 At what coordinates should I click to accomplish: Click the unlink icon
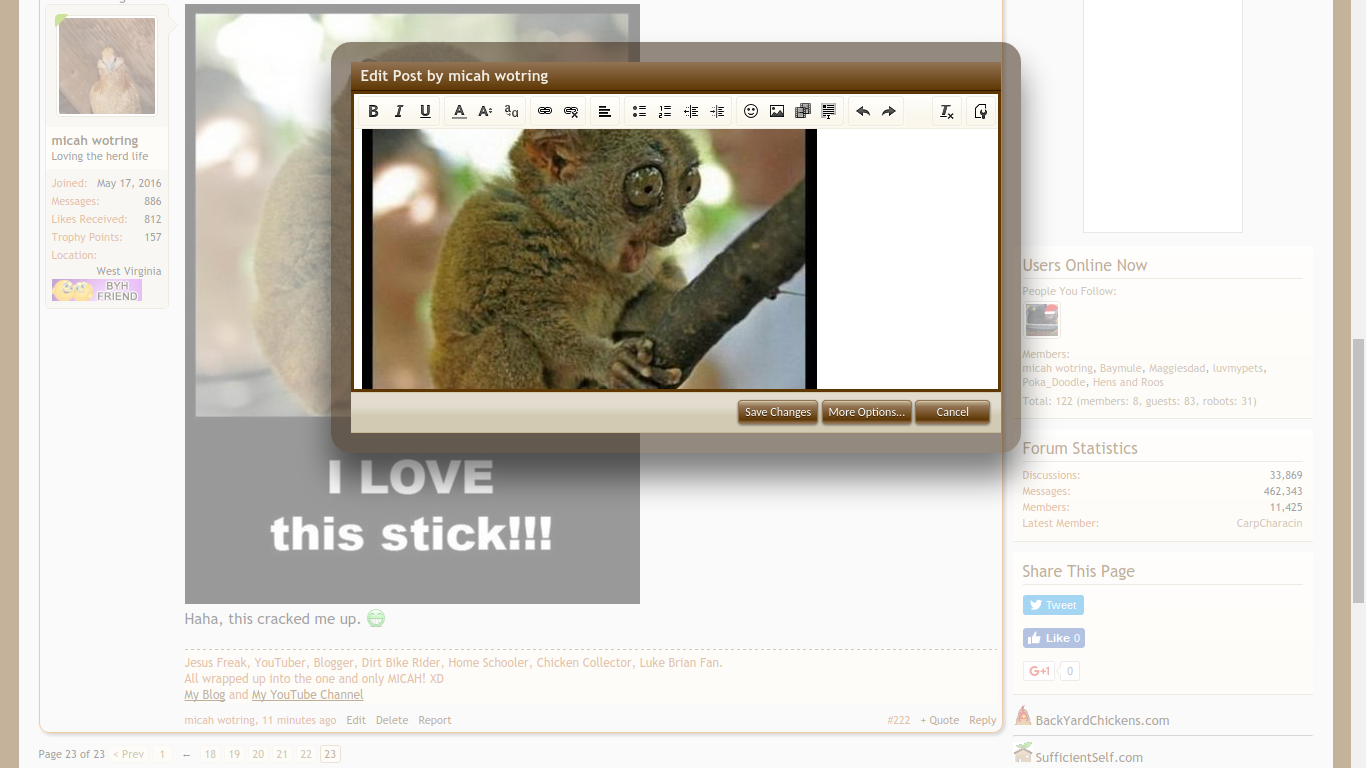tap(571, 112)
